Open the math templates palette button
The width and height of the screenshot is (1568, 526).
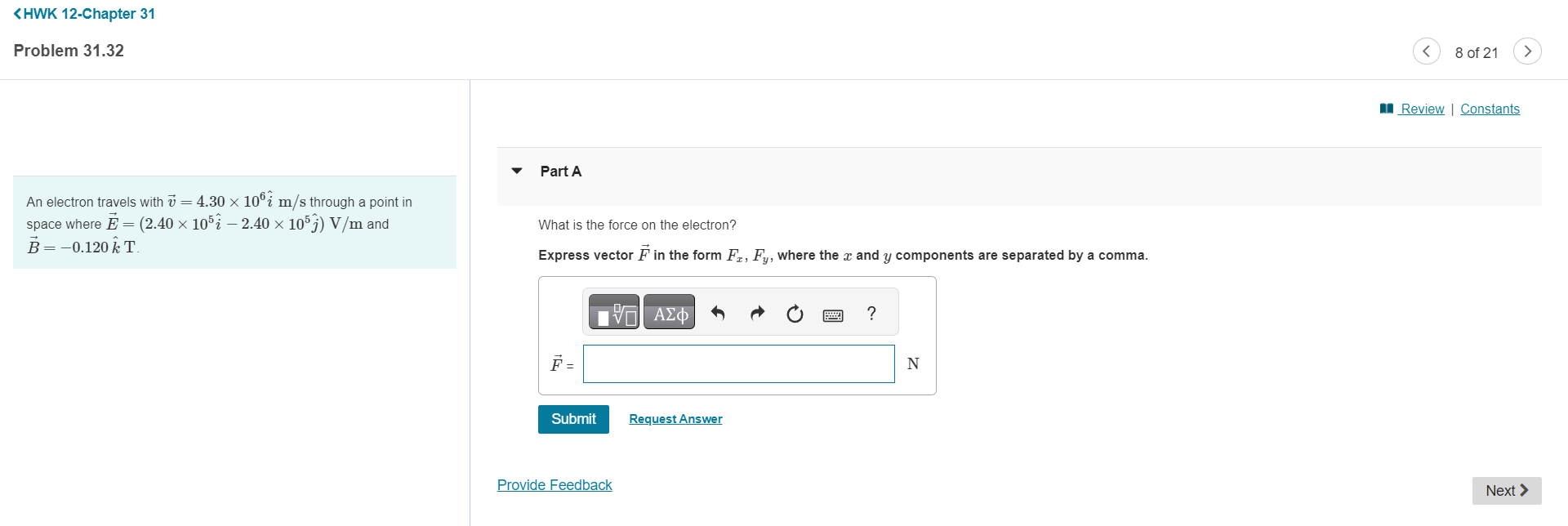[614, 313]
